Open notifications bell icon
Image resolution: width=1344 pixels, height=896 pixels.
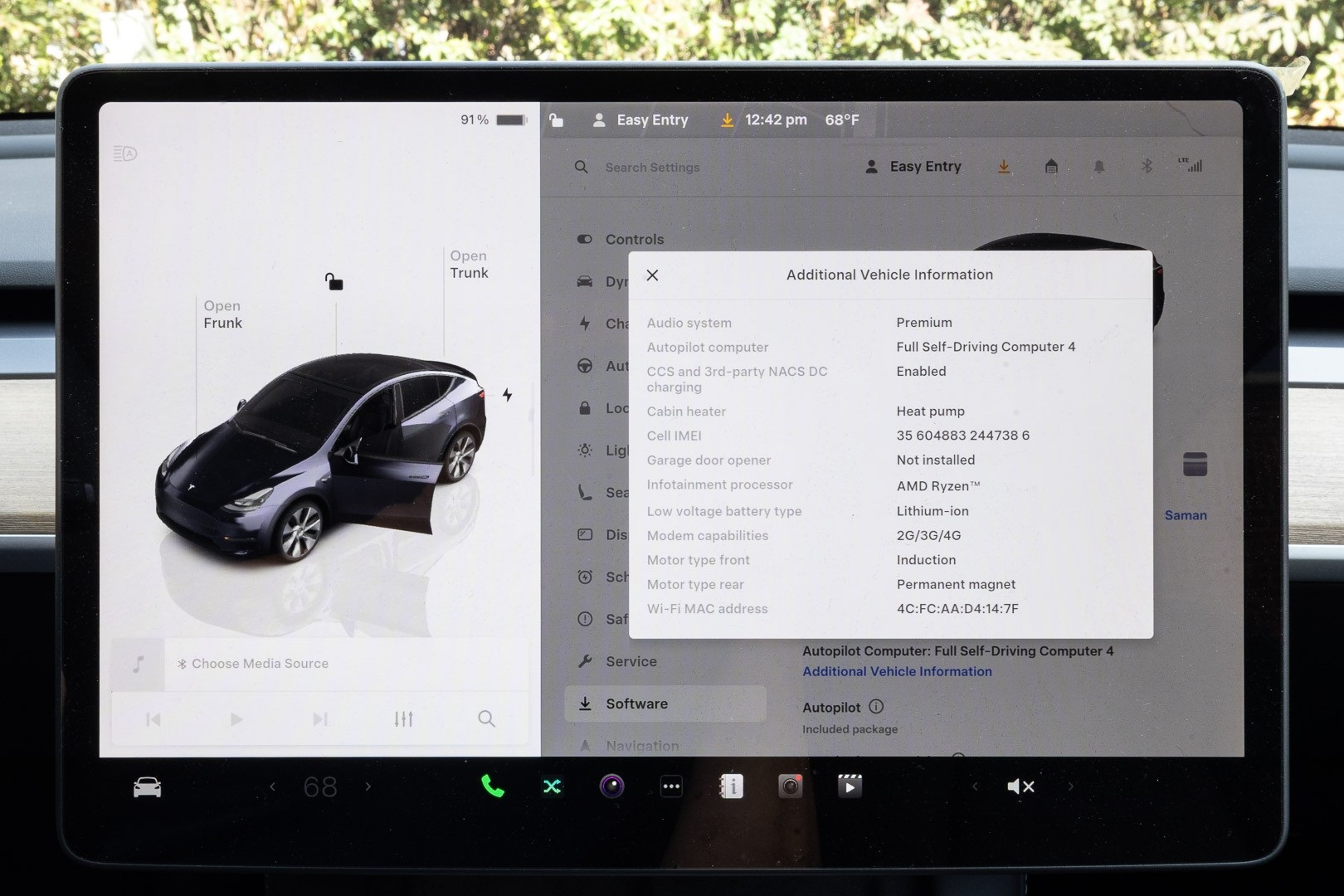(x=1098, y=167)
